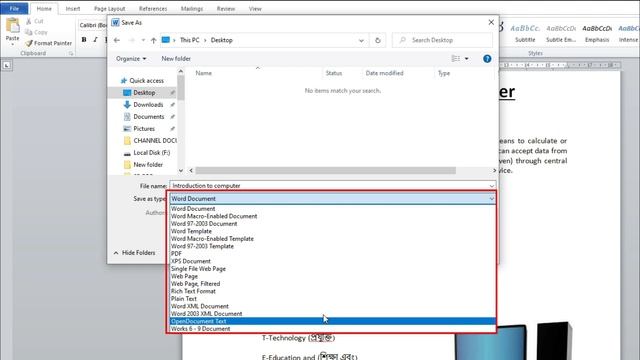Screen dimensions: 640x360
Task: Click the Format Painter brush
Action: [29, 43]
